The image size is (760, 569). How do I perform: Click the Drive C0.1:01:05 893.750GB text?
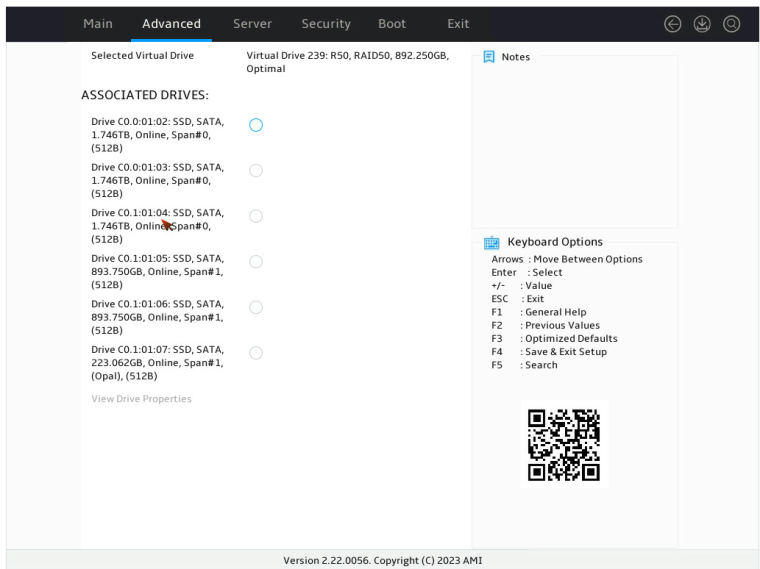[158, 271]
